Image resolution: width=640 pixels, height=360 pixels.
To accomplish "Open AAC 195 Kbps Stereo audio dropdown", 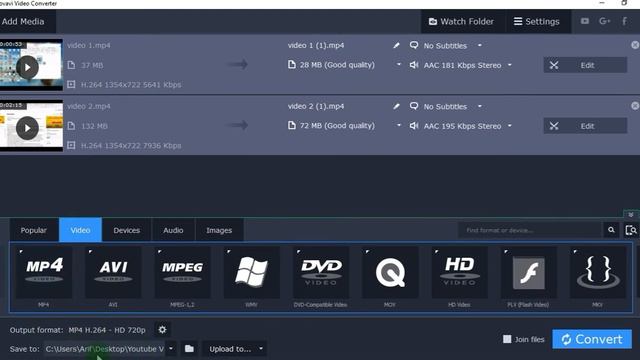I will pos(509,126).
